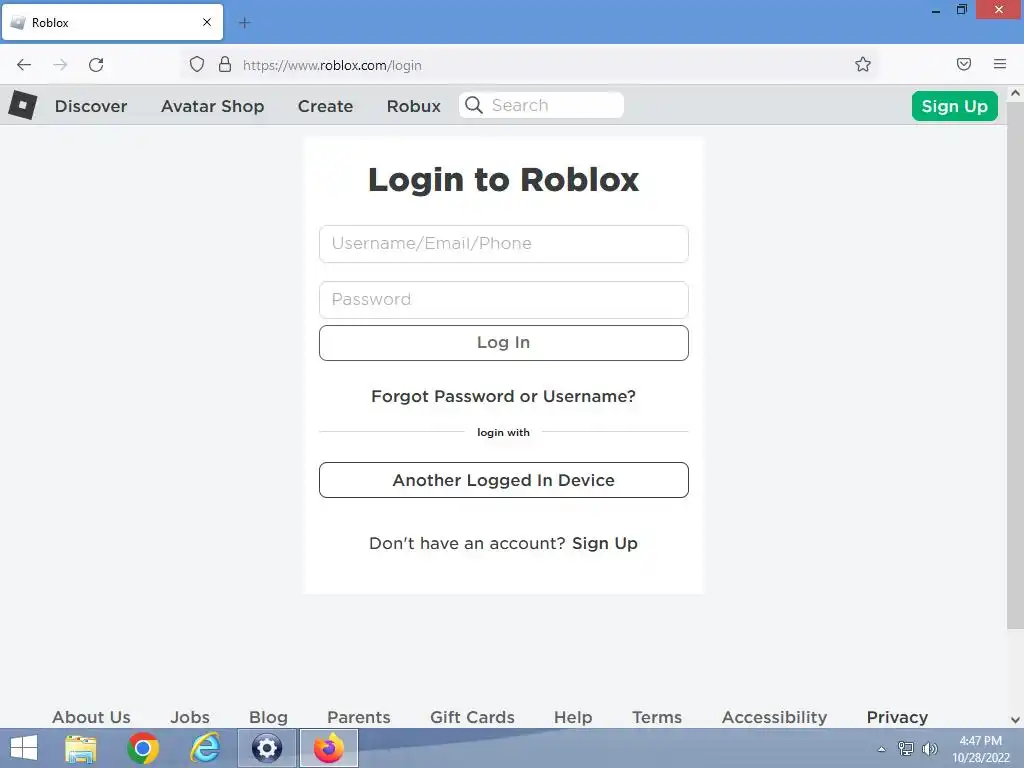Click scrollbar down arrow
Image resolution: width=1024 pixels, height=768 pixels.
pos(1015,720)
